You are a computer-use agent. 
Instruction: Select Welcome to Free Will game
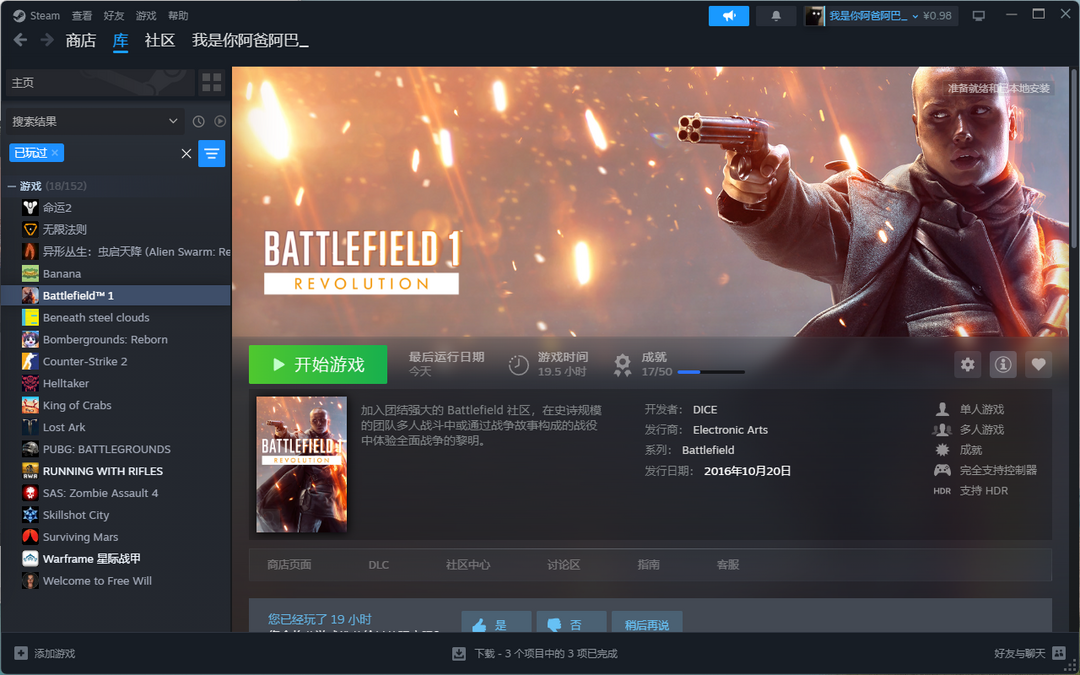tap(116, 581)
